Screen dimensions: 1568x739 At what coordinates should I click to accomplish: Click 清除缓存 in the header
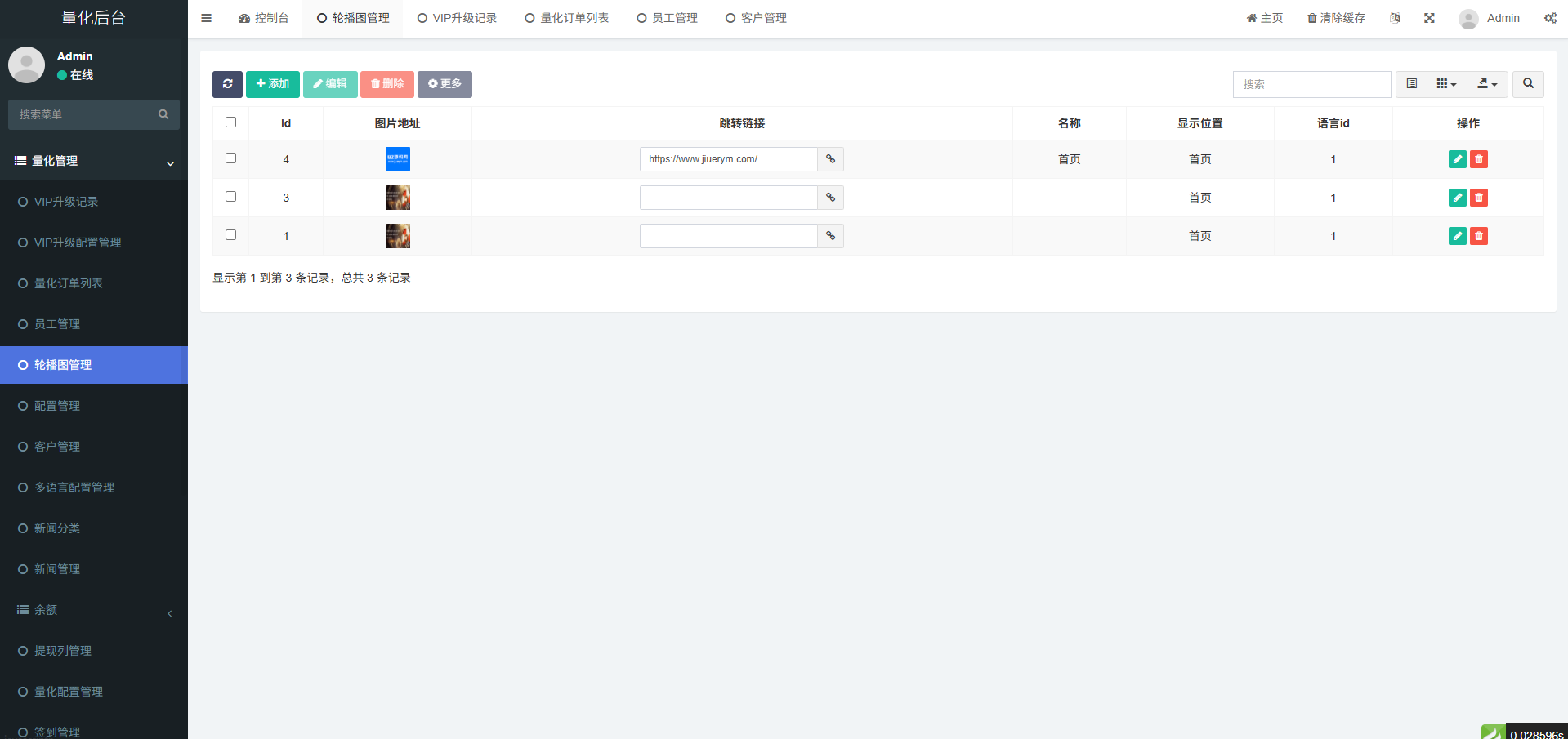click(x=1336, y=18)
